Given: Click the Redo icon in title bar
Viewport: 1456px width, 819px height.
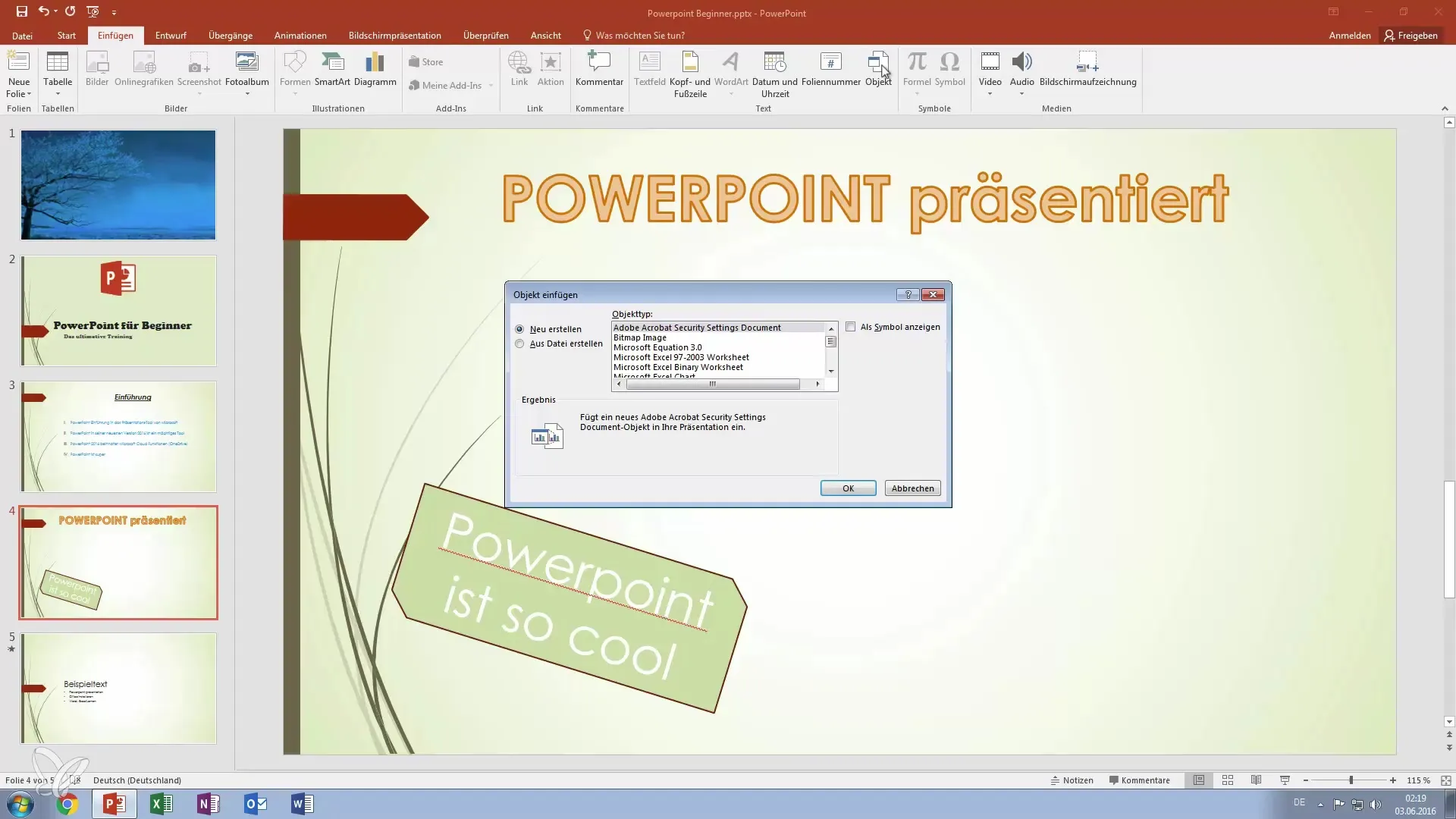Looking at the screenshot, I should click(70, 11).
